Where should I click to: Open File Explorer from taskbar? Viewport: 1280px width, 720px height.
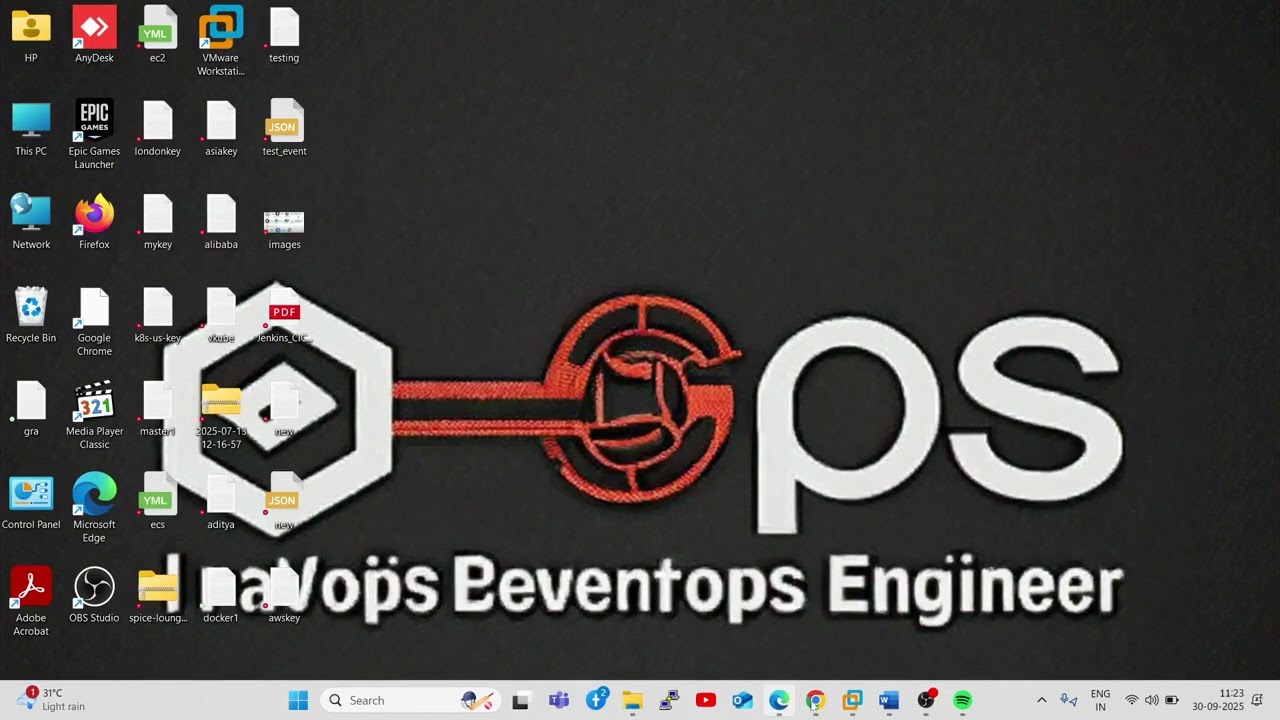point(632,700)
